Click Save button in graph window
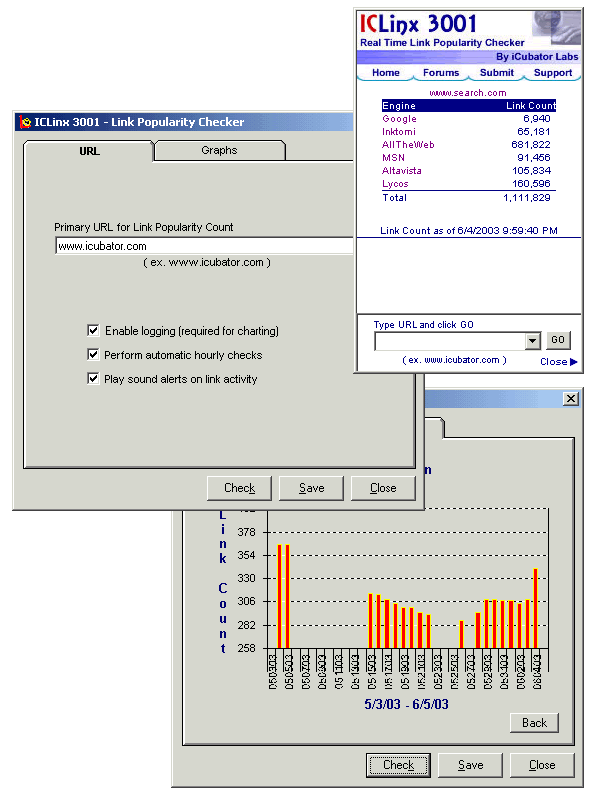 coord(470,765)
